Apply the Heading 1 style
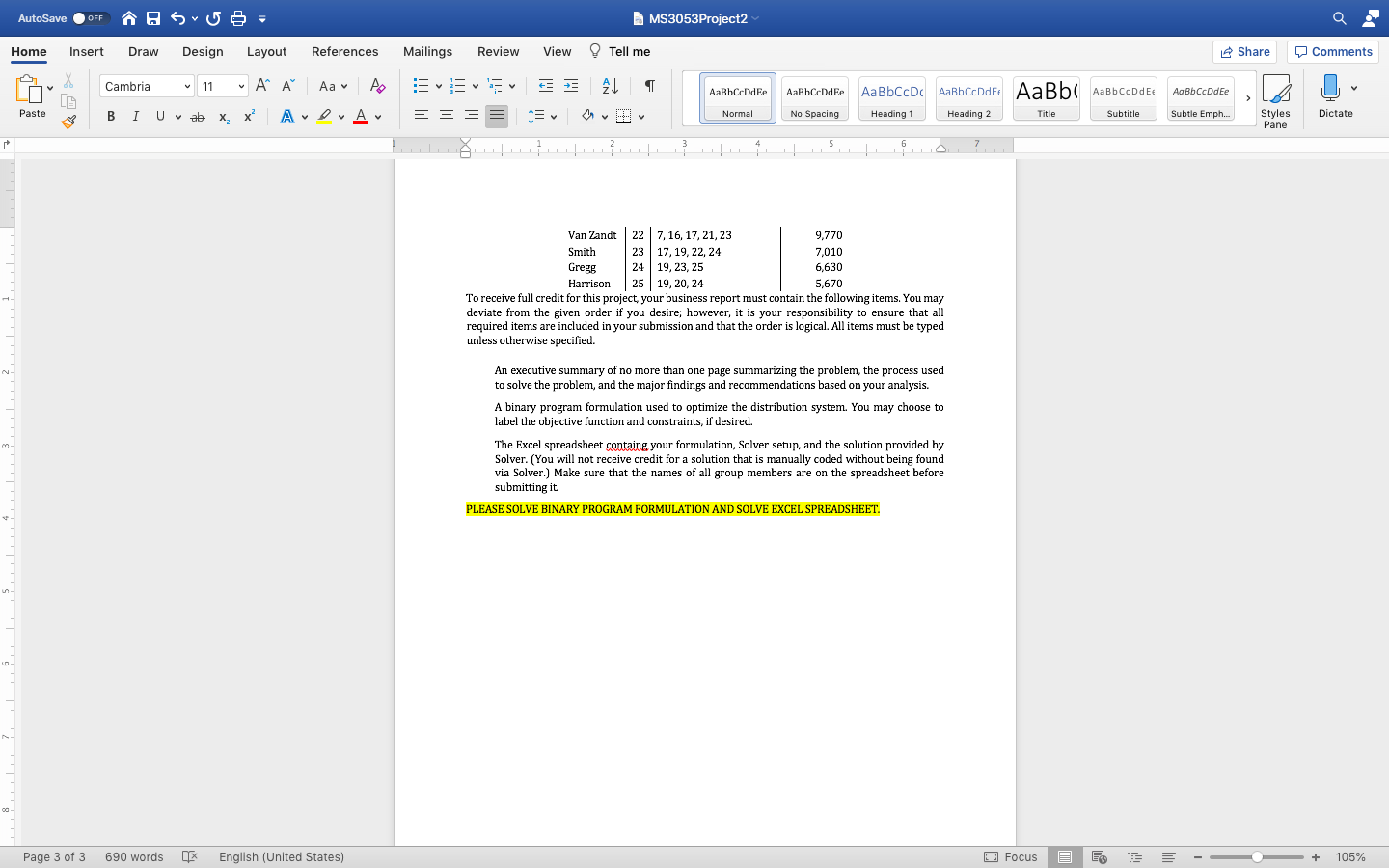Viewport: 1389px width, 868px height. (892, 98)
